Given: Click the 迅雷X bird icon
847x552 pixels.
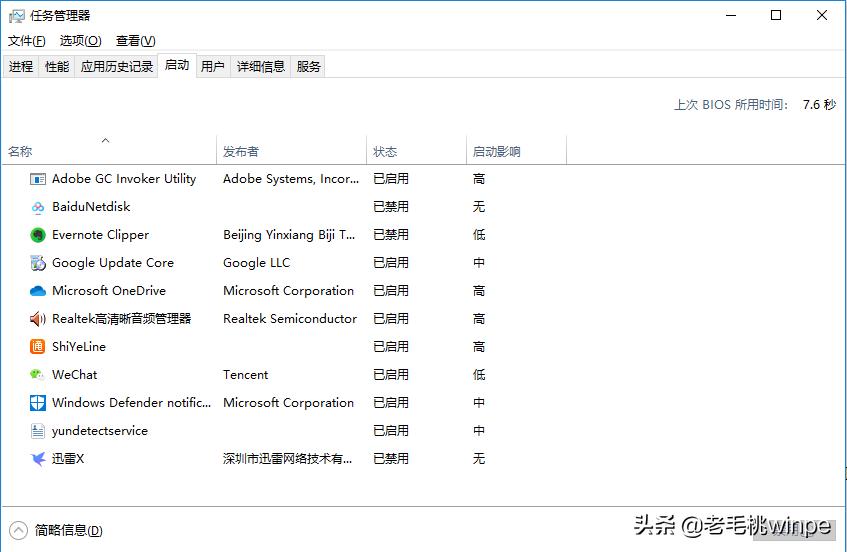Looking at the screenshot, I should (38, 459).
